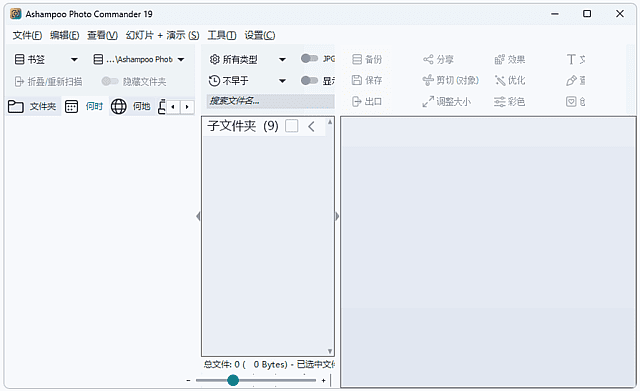The width and height of the screenshot is (640, 391).
Task: Switch to the 文件夹 tab
Action: (32, 107)
